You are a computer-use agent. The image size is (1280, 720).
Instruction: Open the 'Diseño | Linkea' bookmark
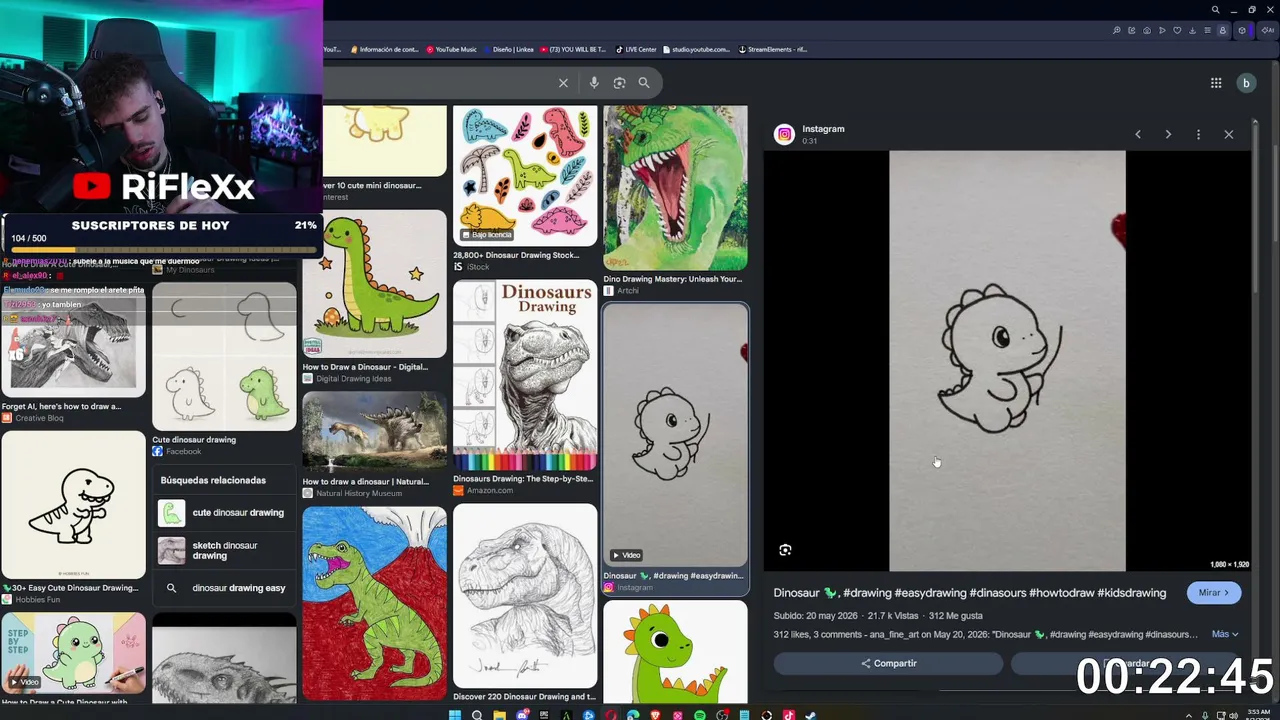[508, 49]
